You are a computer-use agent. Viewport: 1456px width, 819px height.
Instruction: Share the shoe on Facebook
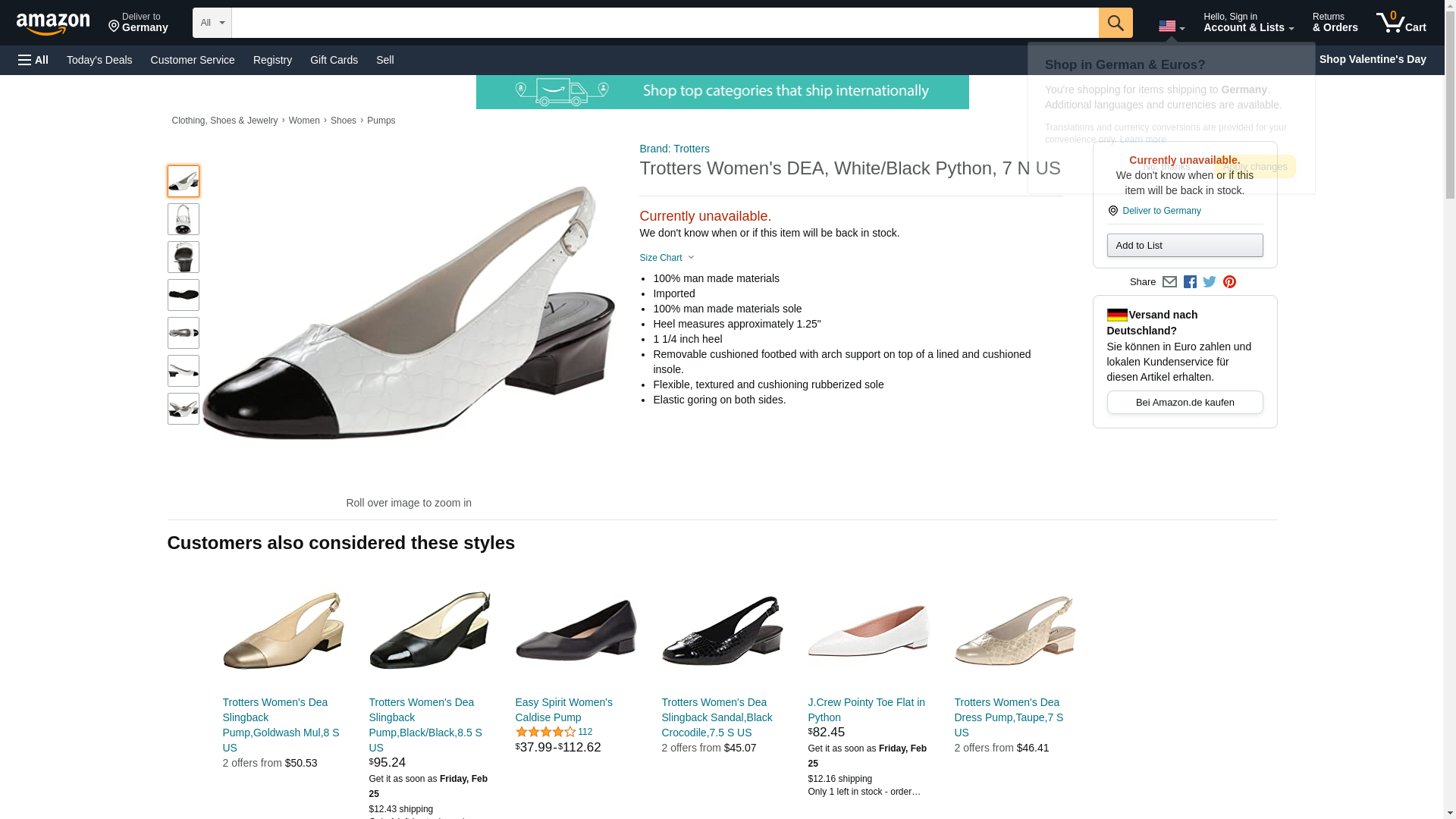[1190, 282]
